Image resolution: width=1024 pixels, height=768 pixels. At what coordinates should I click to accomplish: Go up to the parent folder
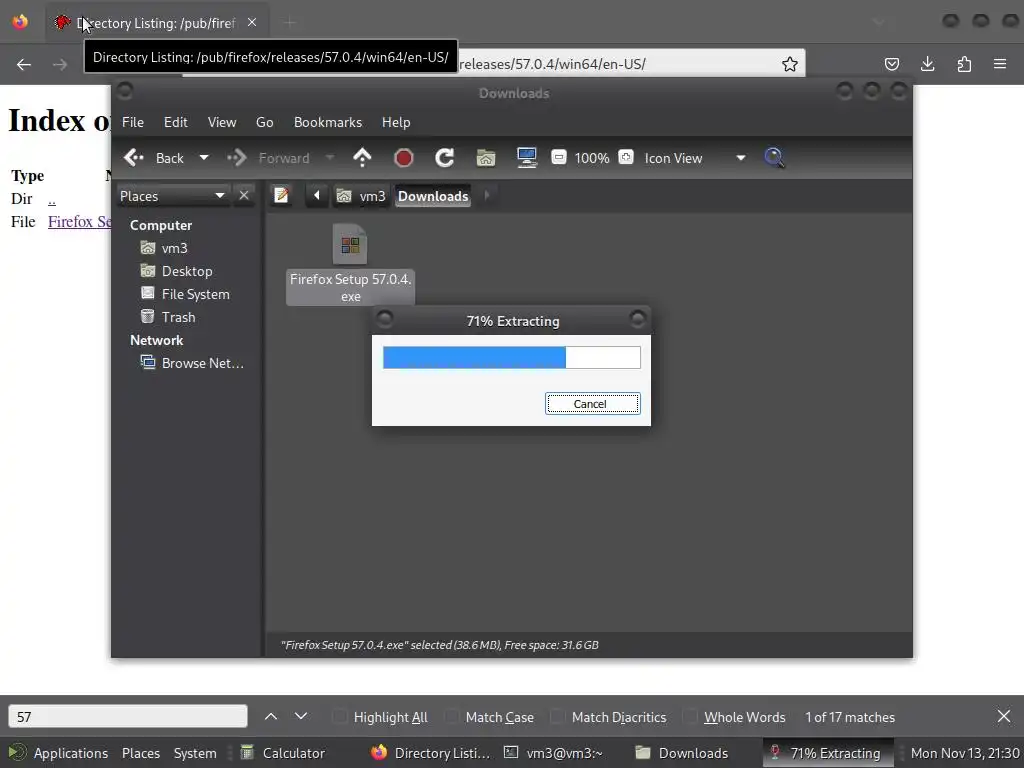point(362,158)
